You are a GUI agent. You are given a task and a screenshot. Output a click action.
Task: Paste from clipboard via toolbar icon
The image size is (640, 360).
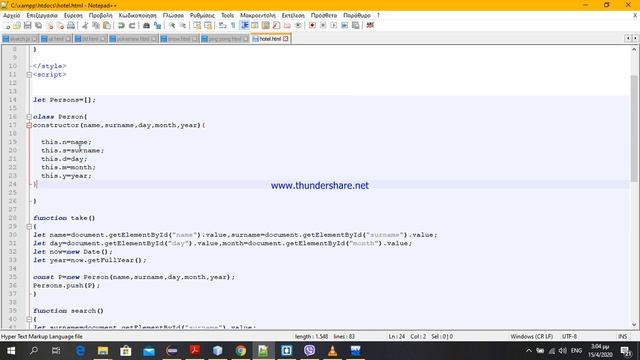click(x=107, y=25)
